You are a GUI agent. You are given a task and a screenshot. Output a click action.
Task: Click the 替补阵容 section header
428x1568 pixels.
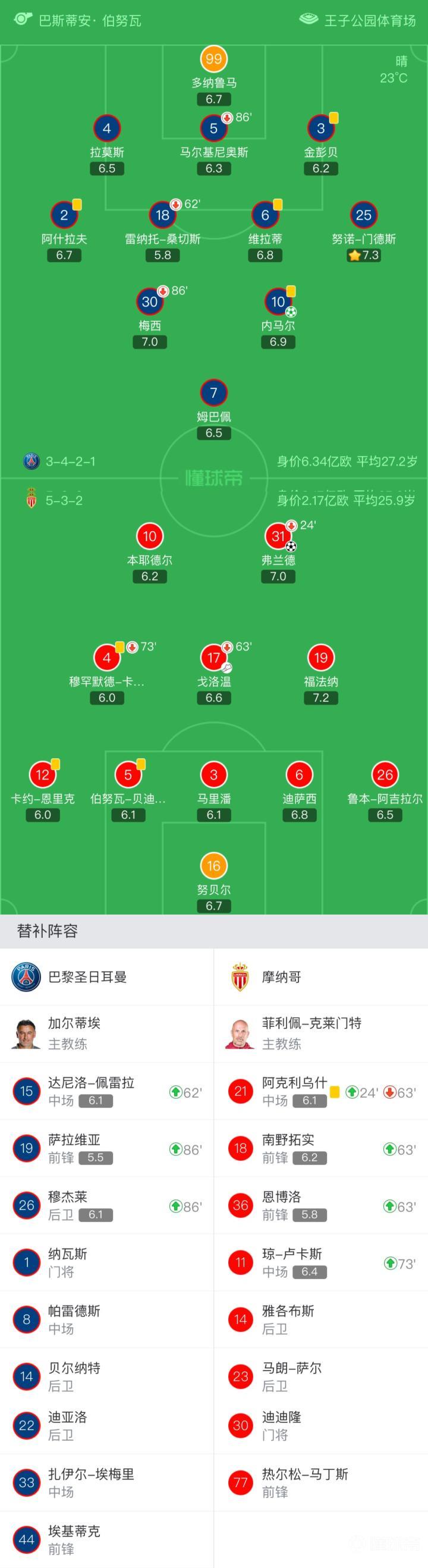pyautogui.click(x=48, y=931)
